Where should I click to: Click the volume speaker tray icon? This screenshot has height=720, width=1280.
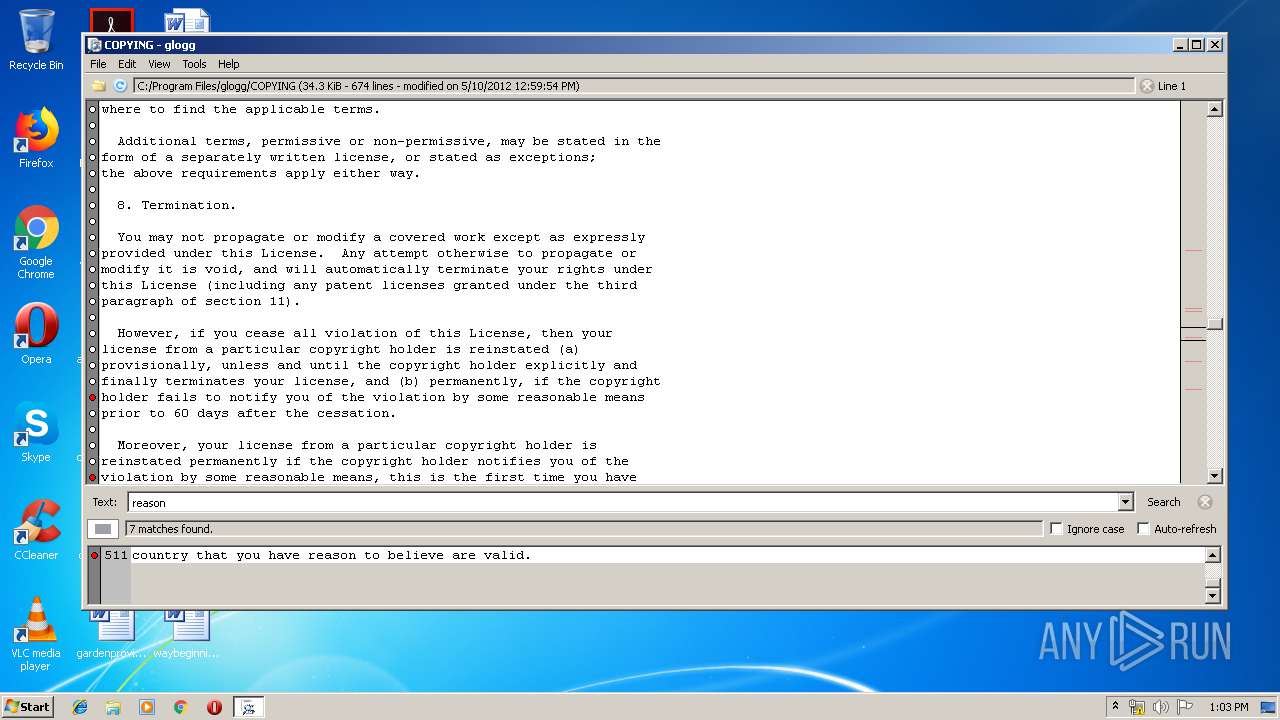[x=1161, y=707]
